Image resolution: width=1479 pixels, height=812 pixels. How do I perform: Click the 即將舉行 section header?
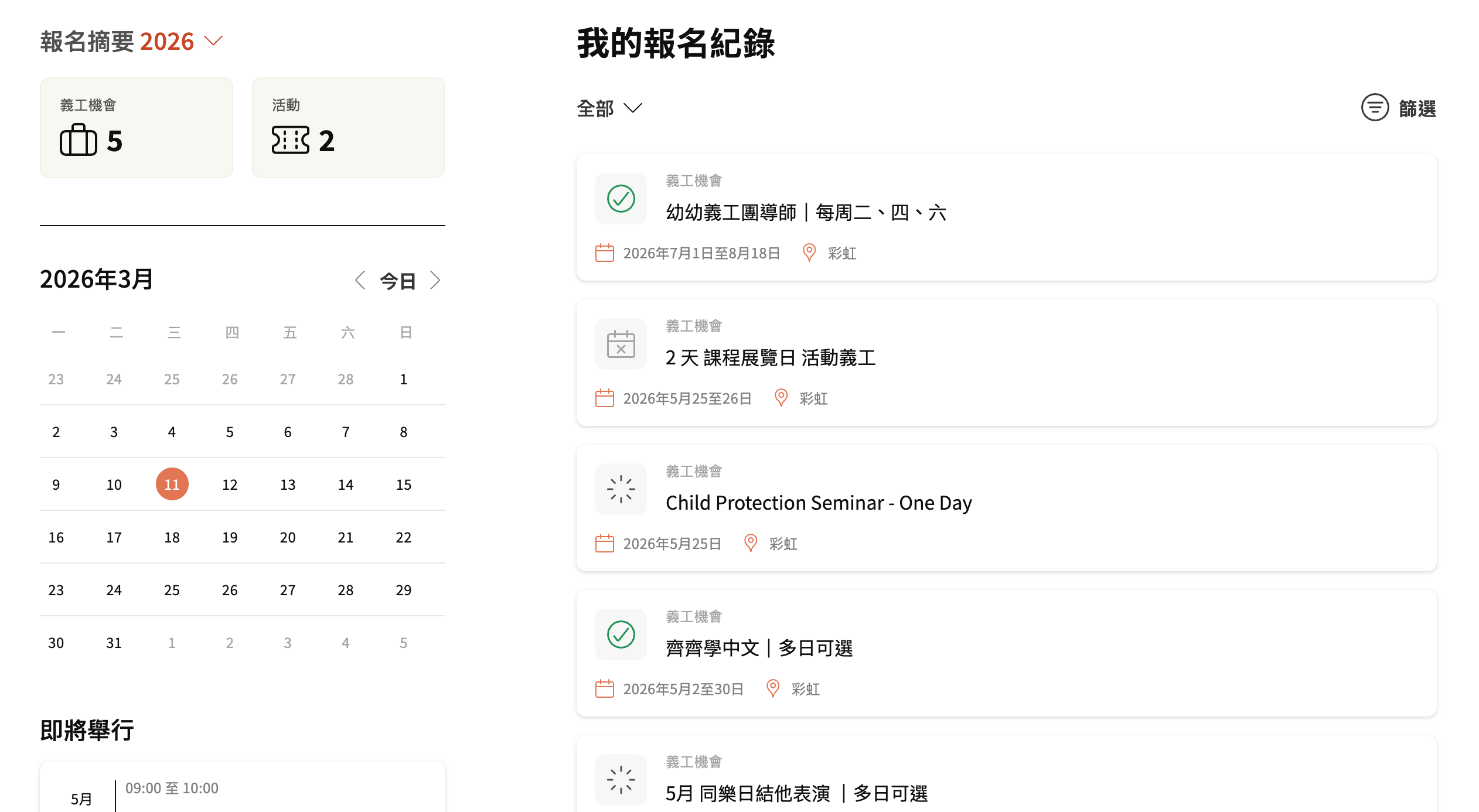[x=87, y=731]
